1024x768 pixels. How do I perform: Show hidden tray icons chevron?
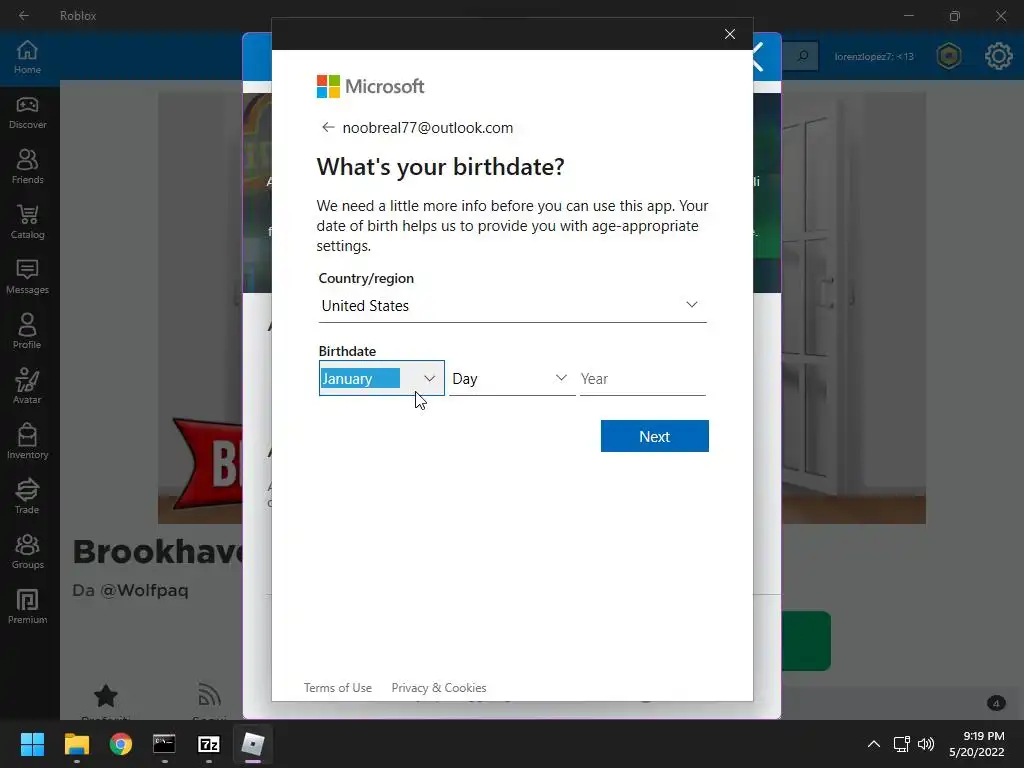(874, 744)
